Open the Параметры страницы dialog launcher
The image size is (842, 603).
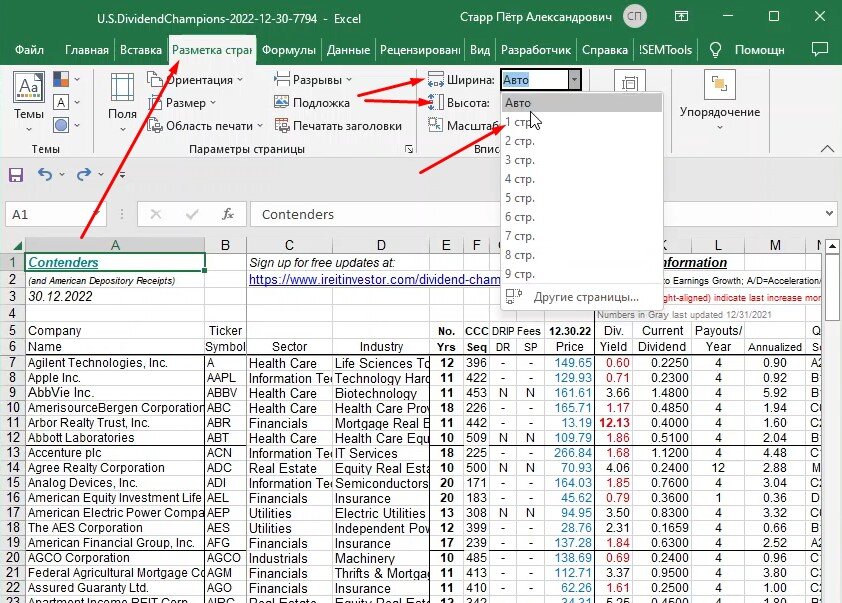pyautogui.click(x=409, y=149)
